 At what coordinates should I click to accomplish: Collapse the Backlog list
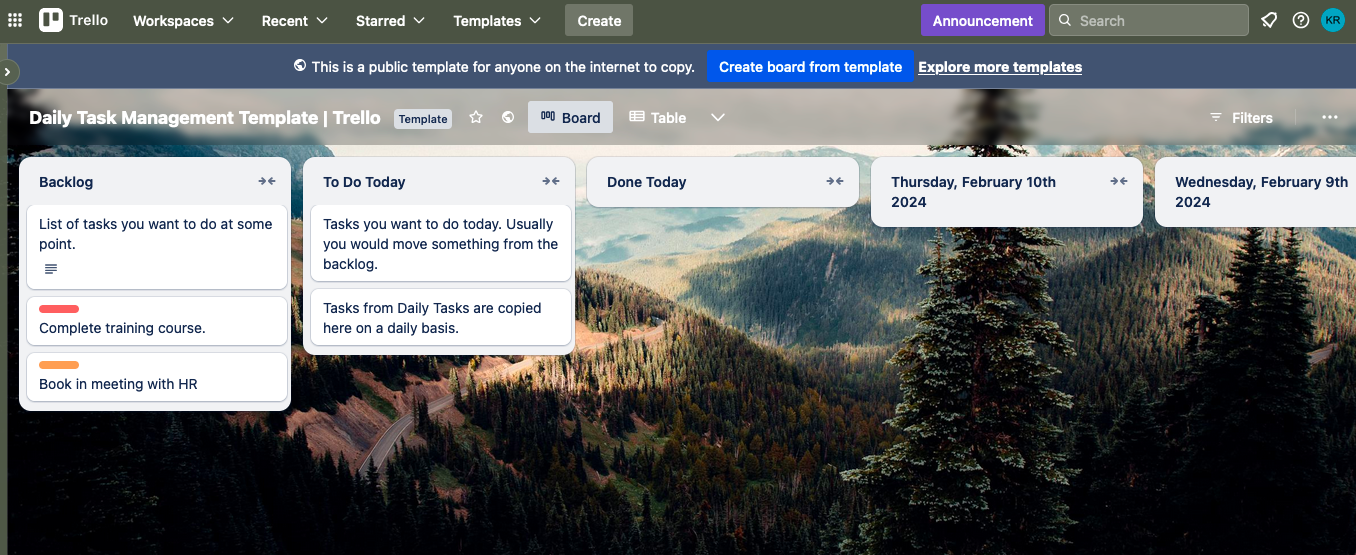[267, 182]
